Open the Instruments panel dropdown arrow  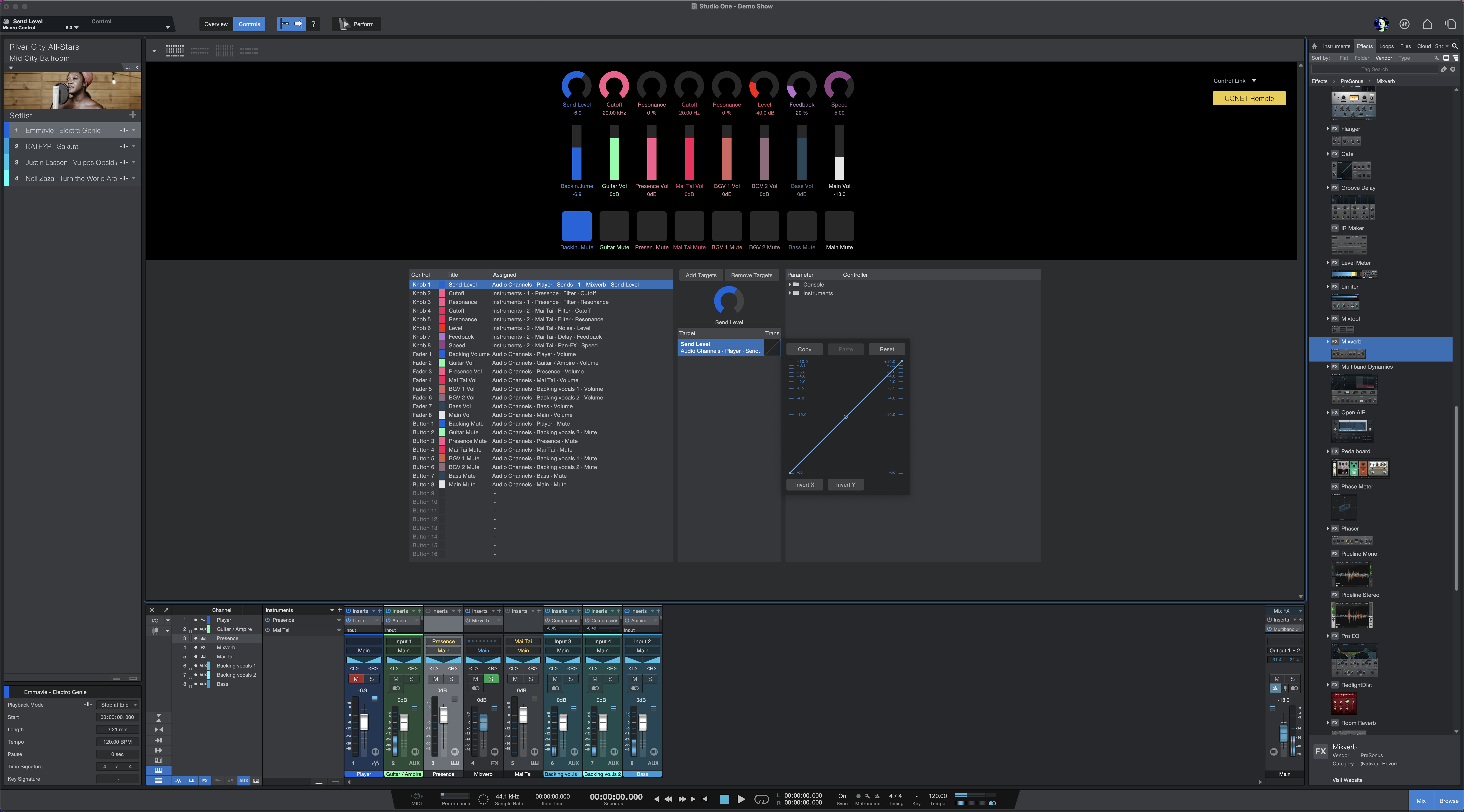pos(332,610)
